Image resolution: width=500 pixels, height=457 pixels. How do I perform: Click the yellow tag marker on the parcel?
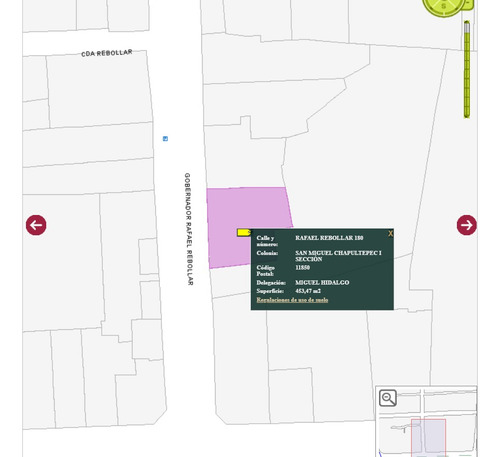pos(244,232)
